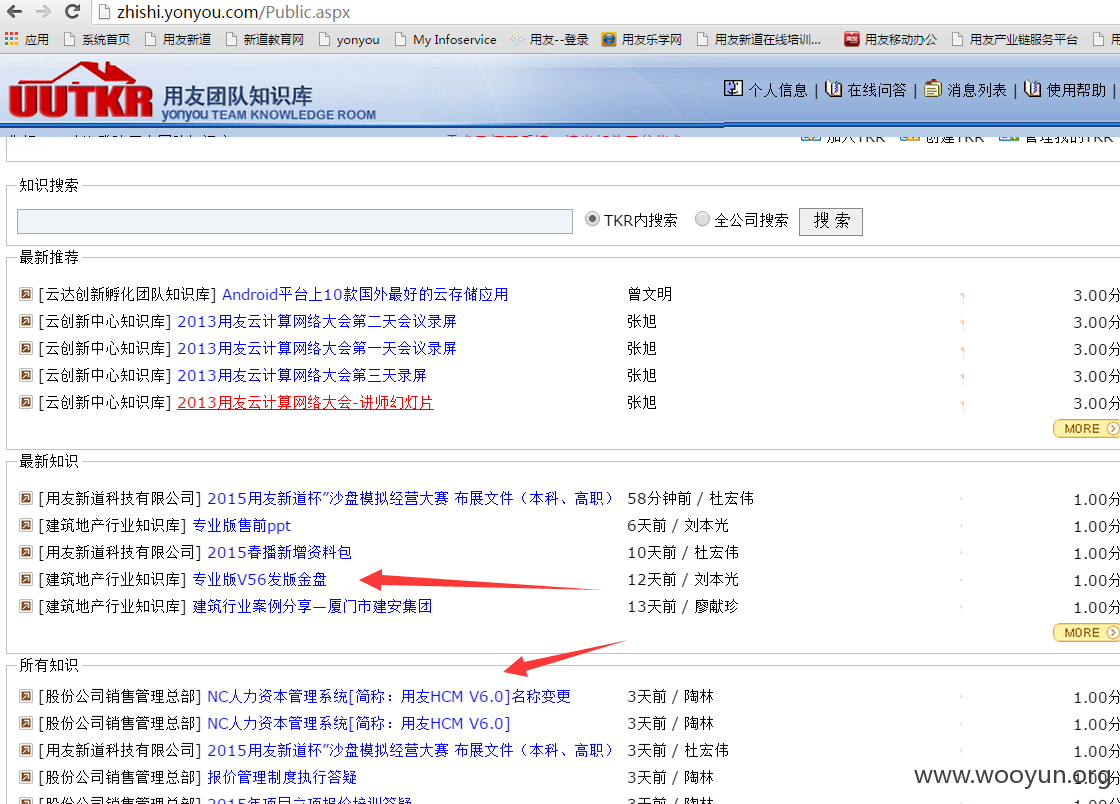
Task: Open the 用友产业链服务平台 bookmark
Action: coord(1014,39)
